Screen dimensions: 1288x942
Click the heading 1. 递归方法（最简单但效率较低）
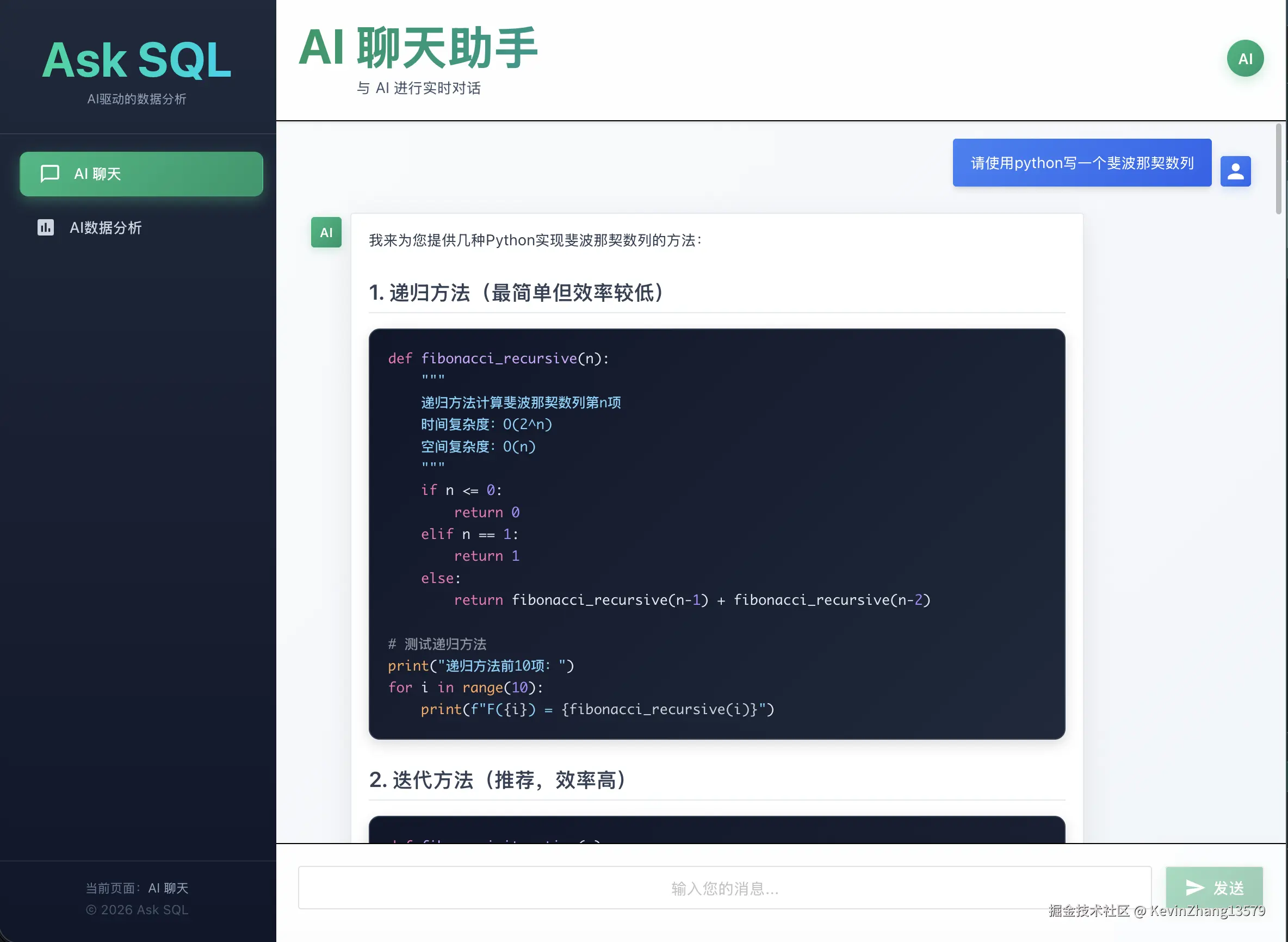(x=515, y=294)
